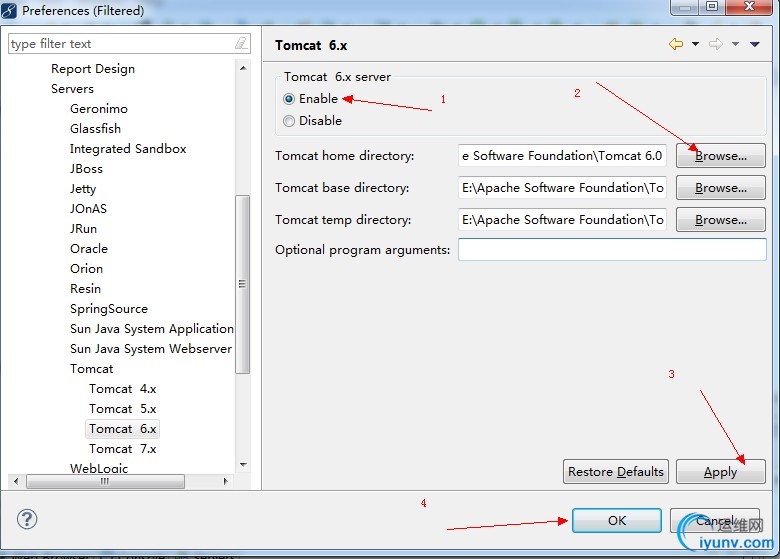Select Resin server entry
This screenshot has width=780, height=559.
pyautogui.click(x=86, y=289)
